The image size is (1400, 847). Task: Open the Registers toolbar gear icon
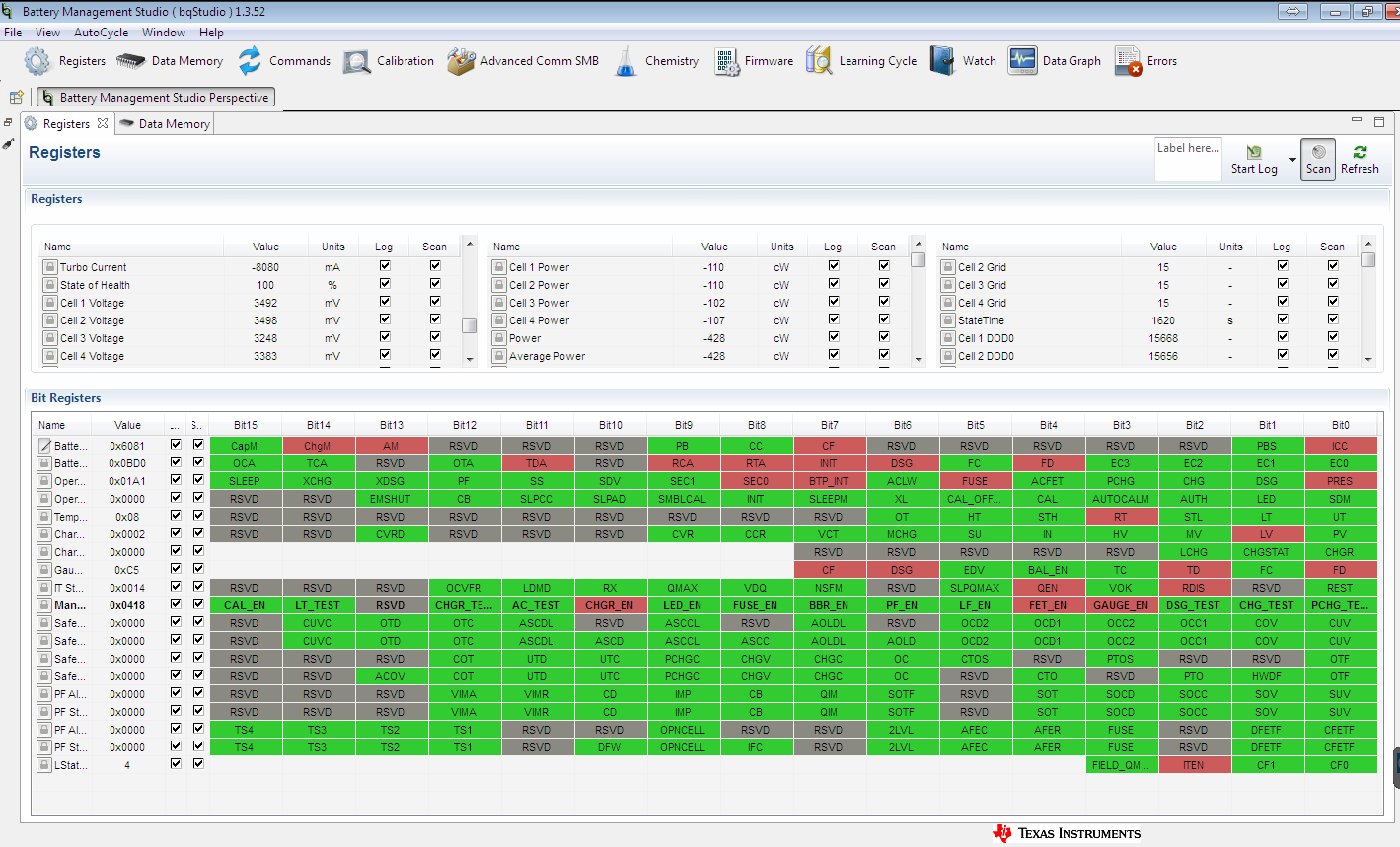pyautogui.click(x=37, y=61)
